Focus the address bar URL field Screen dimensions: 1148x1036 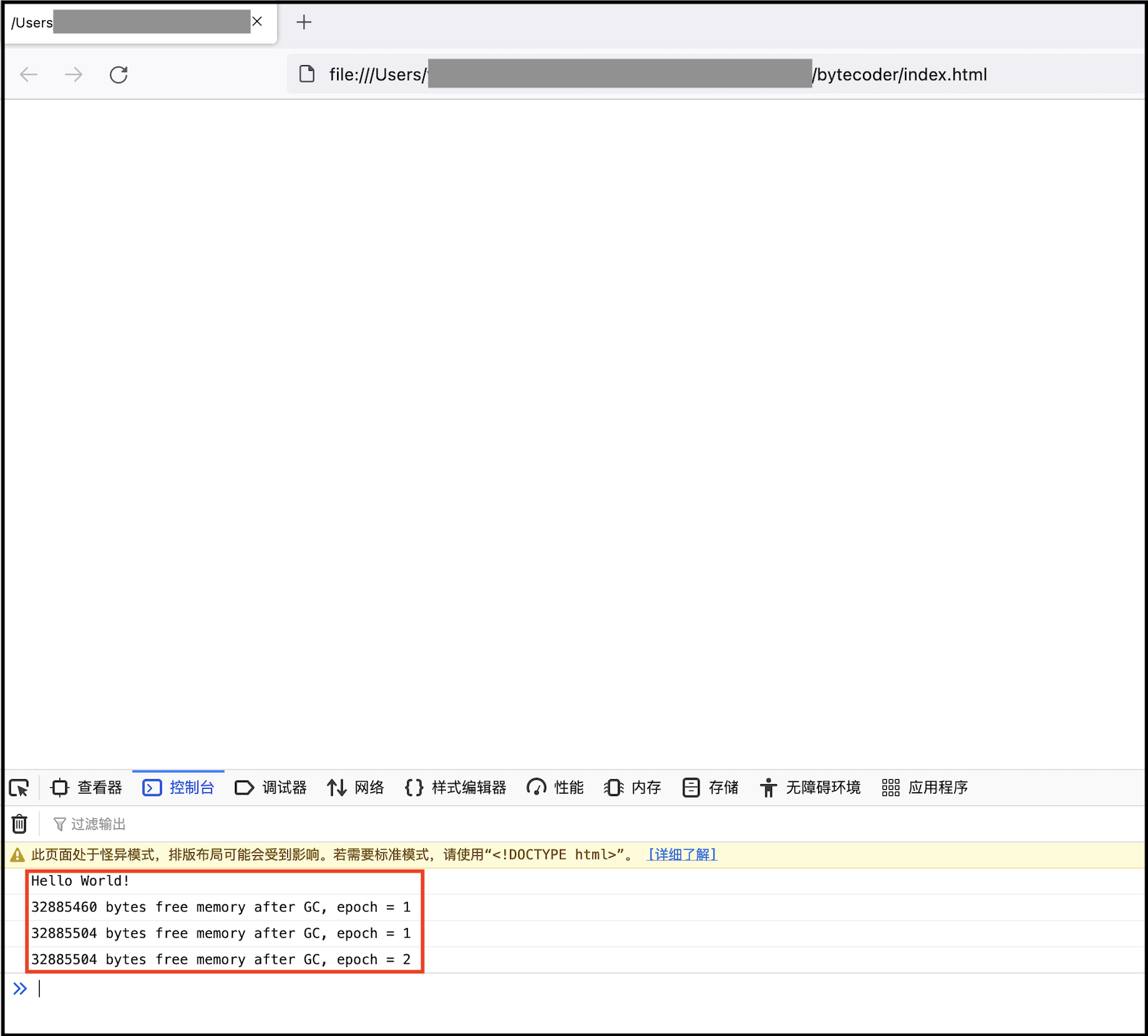pyautogui.click(x=716, y=74)
